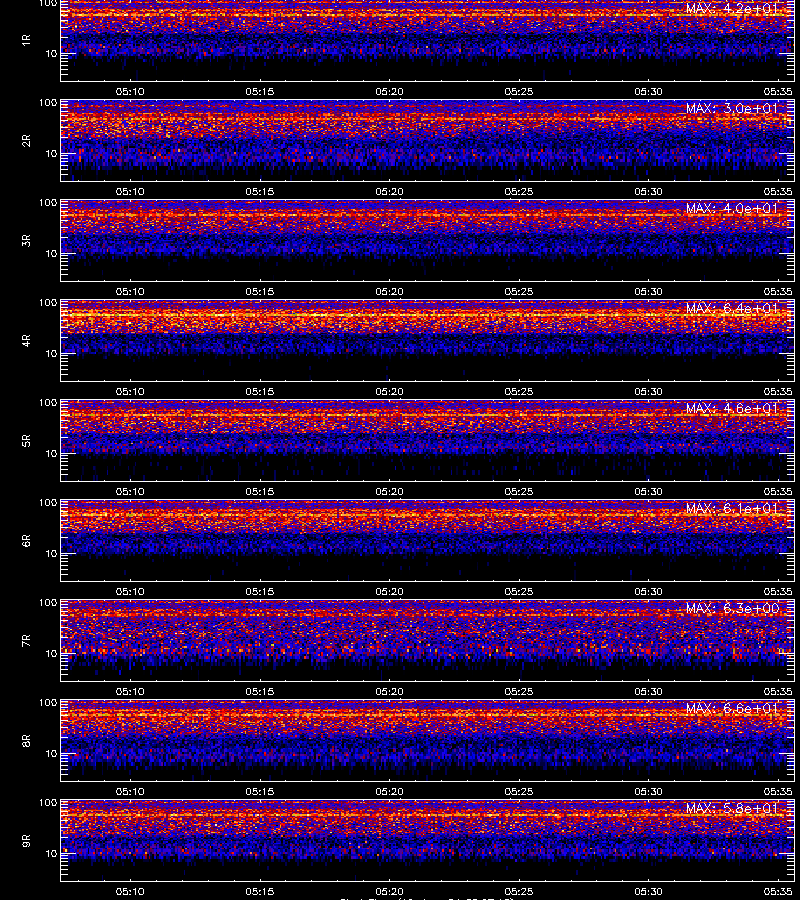
Task: Click the 05:25 tick label below the 9R panel
Action: [519, 891]
